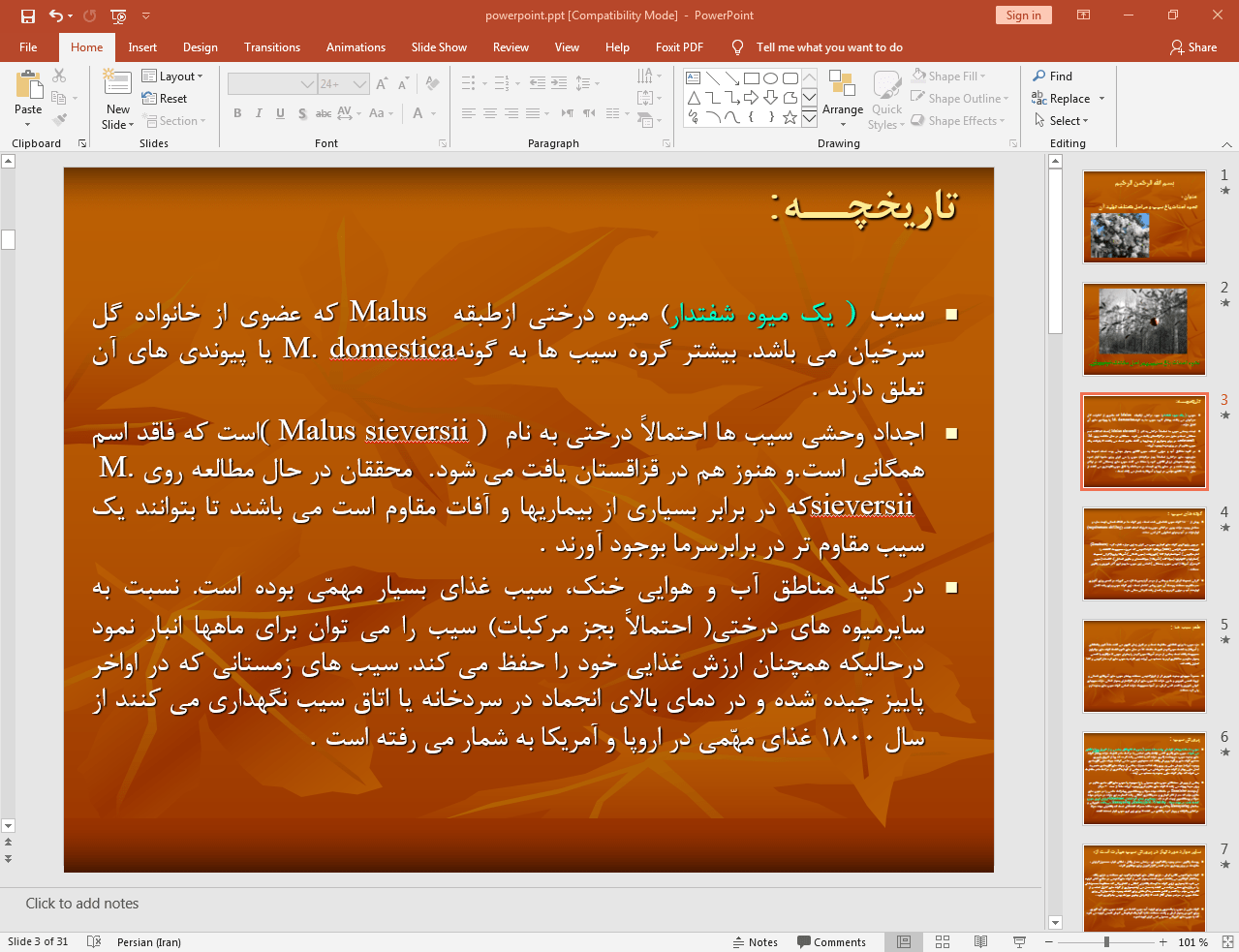Click the Undo arrow icon

56,15
